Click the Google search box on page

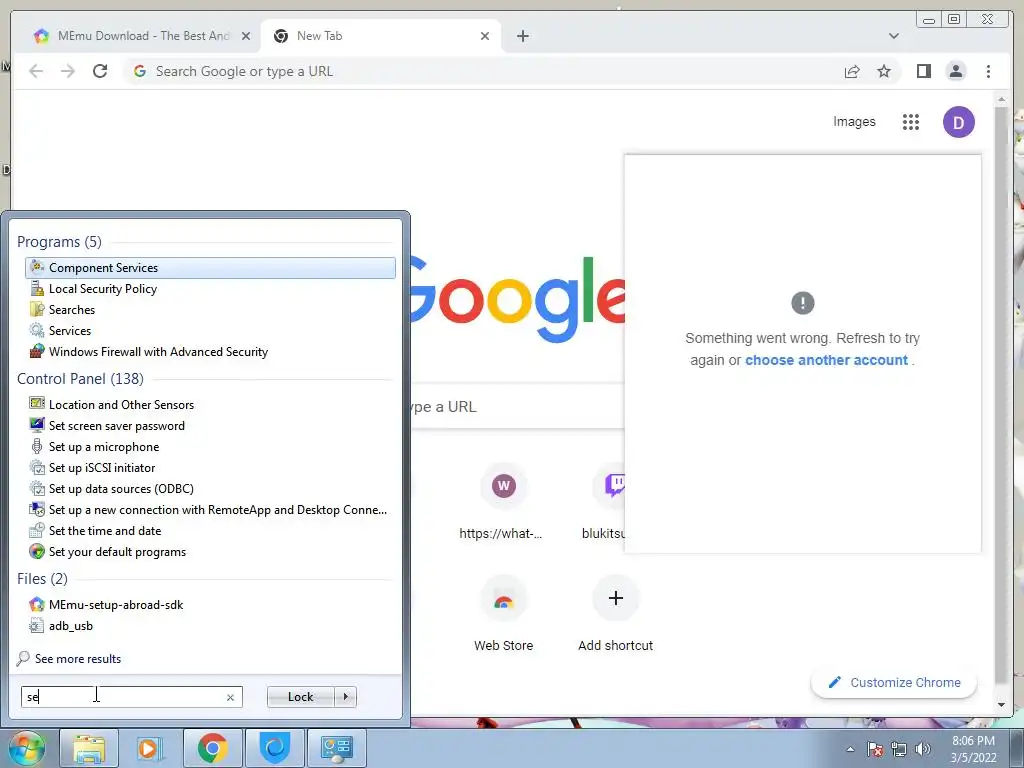tap(516, 406)
